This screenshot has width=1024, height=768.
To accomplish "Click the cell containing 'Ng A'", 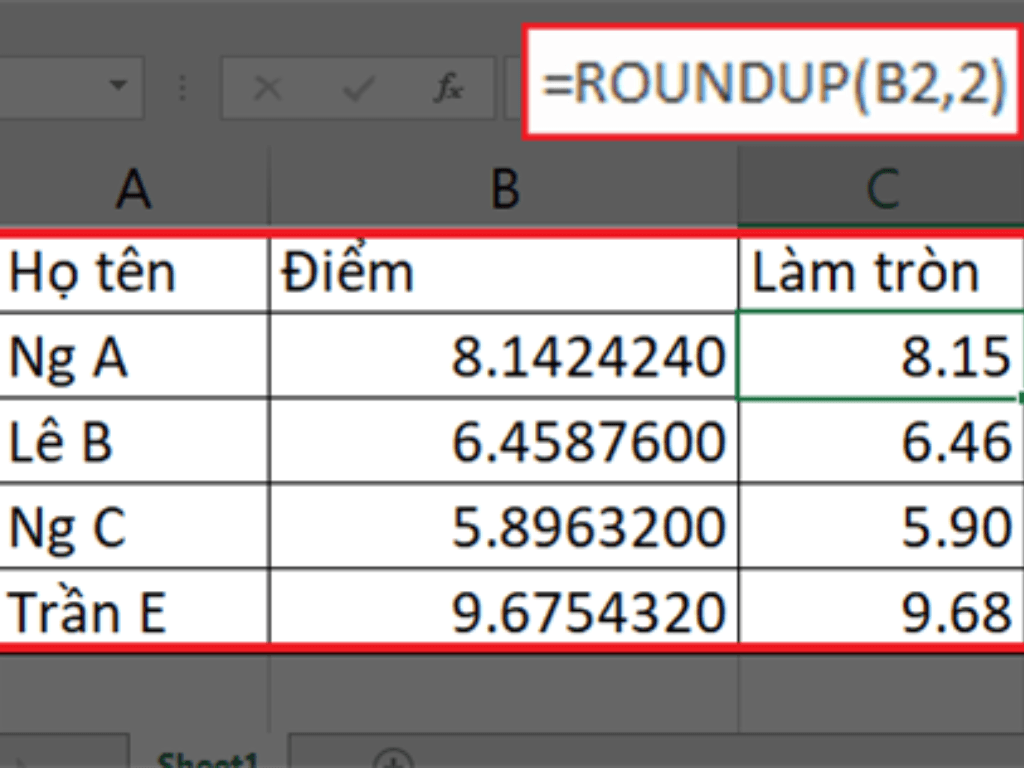I will click(134, 357).
